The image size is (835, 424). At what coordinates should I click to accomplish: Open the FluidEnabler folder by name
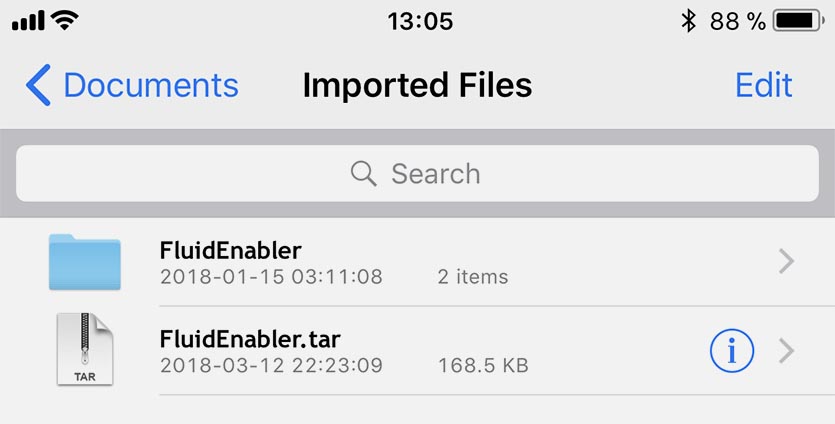coord(230,249)
